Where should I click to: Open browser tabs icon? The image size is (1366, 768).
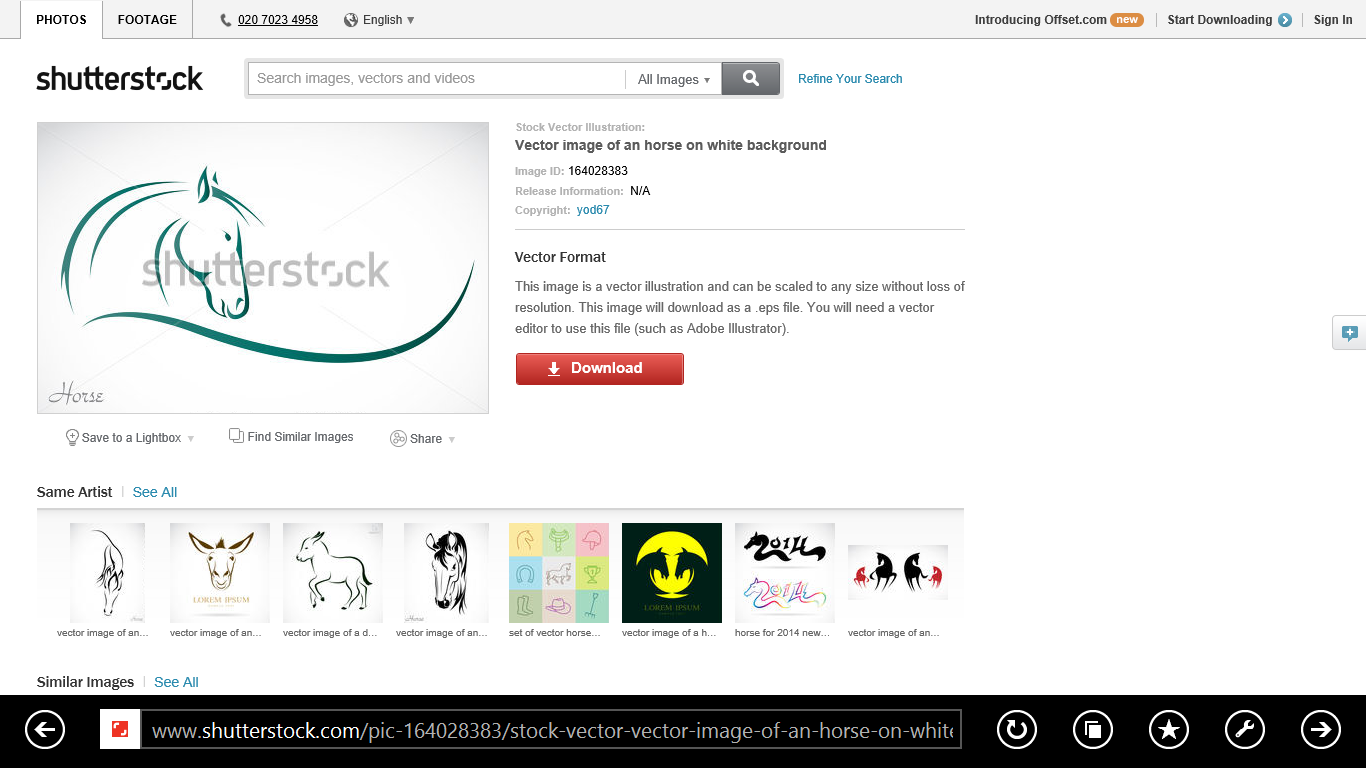pos(1093,730)
